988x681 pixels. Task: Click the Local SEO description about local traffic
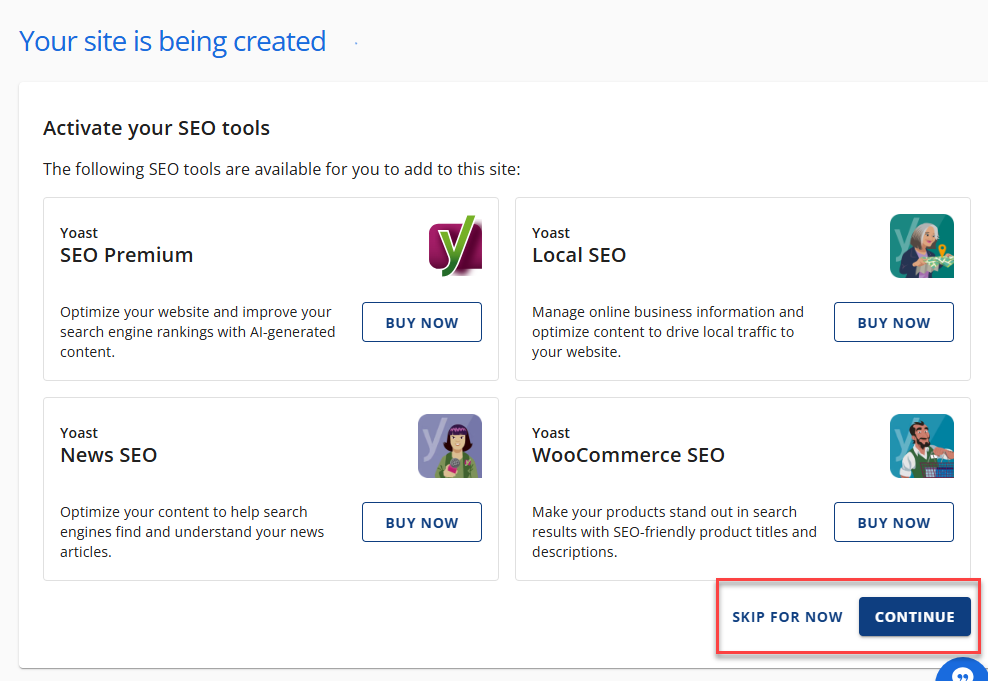coord(667,332)
